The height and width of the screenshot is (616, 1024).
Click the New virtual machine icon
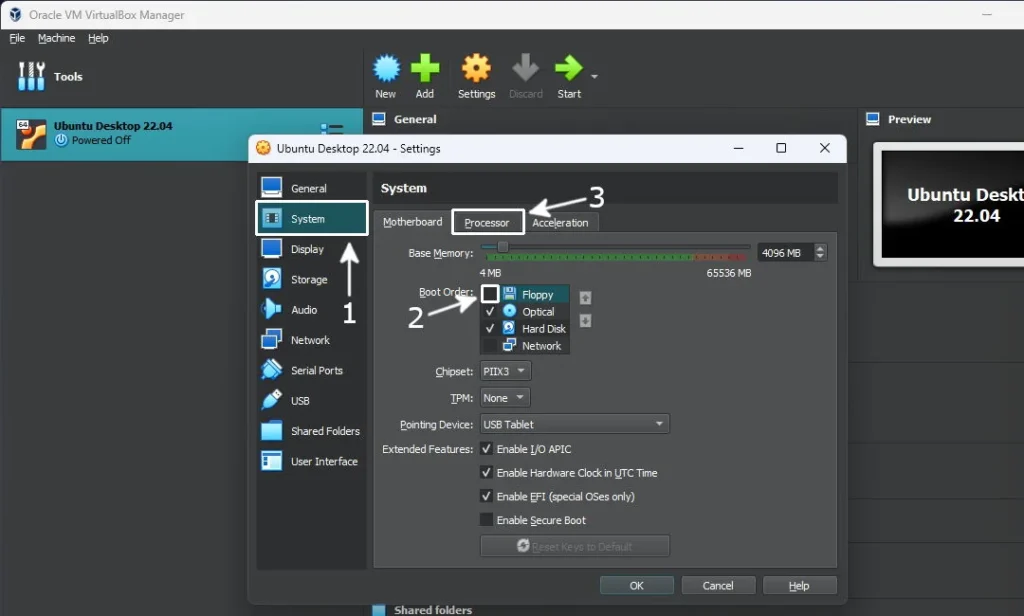(x=386, y=69)
